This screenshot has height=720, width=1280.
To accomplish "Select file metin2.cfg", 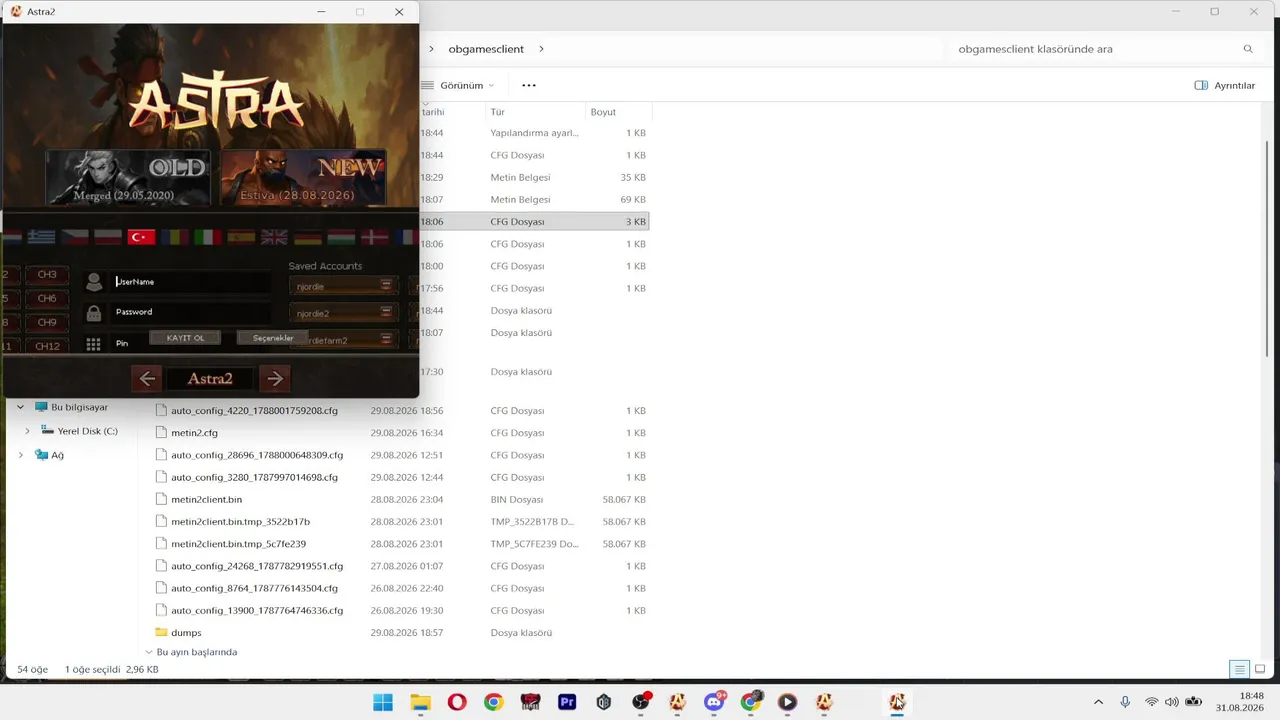I will 194,433.
